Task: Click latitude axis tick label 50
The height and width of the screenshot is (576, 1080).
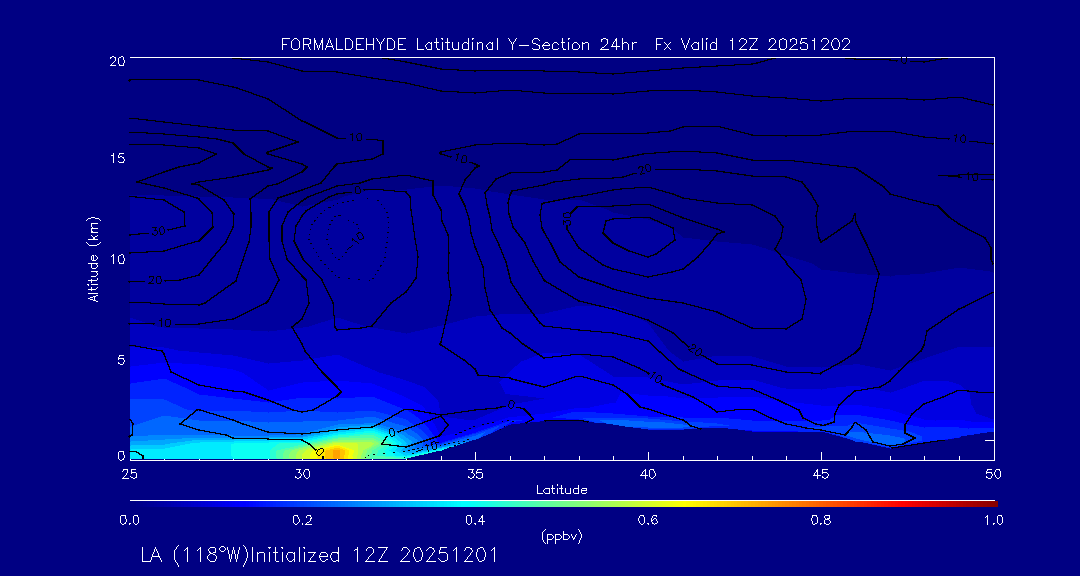Action: click(x=994, y=474)
